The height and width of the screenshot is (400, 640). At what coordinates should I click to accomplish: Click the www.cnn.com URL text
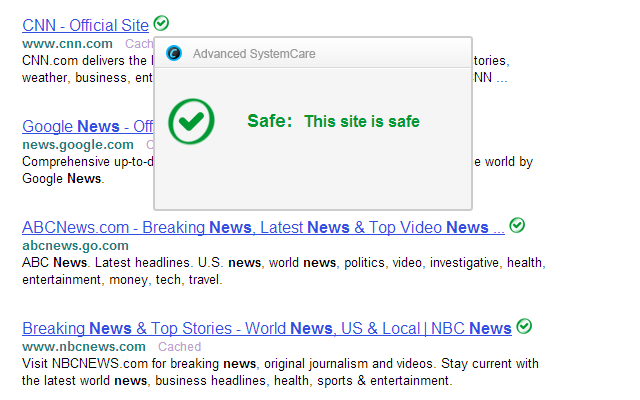click(x=67, y=44)
